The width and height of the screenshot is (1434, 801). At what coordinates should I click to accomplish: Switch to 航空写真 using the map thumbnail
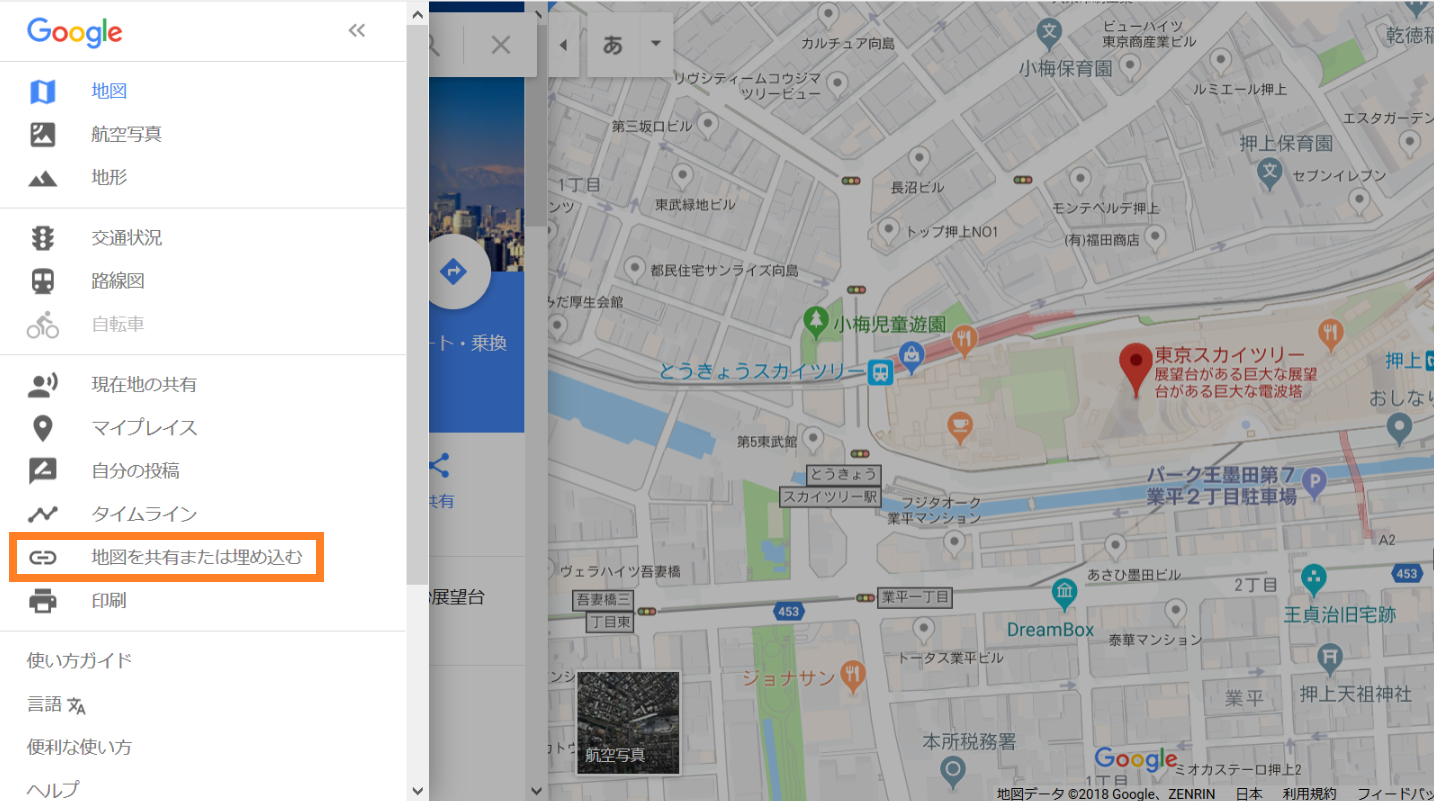628,723
